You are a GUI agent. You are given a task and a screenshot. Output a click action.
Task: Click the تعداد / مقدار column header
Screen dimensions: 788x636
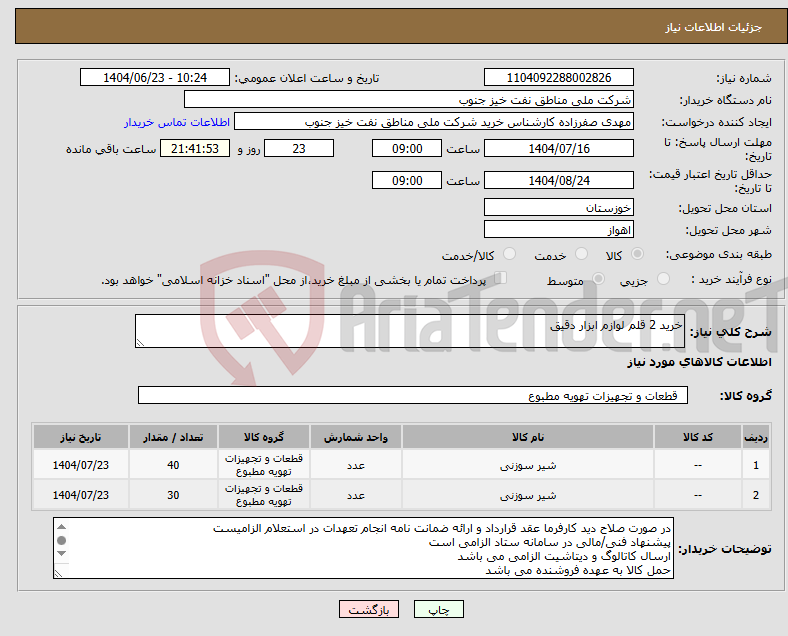click(173, 437)
